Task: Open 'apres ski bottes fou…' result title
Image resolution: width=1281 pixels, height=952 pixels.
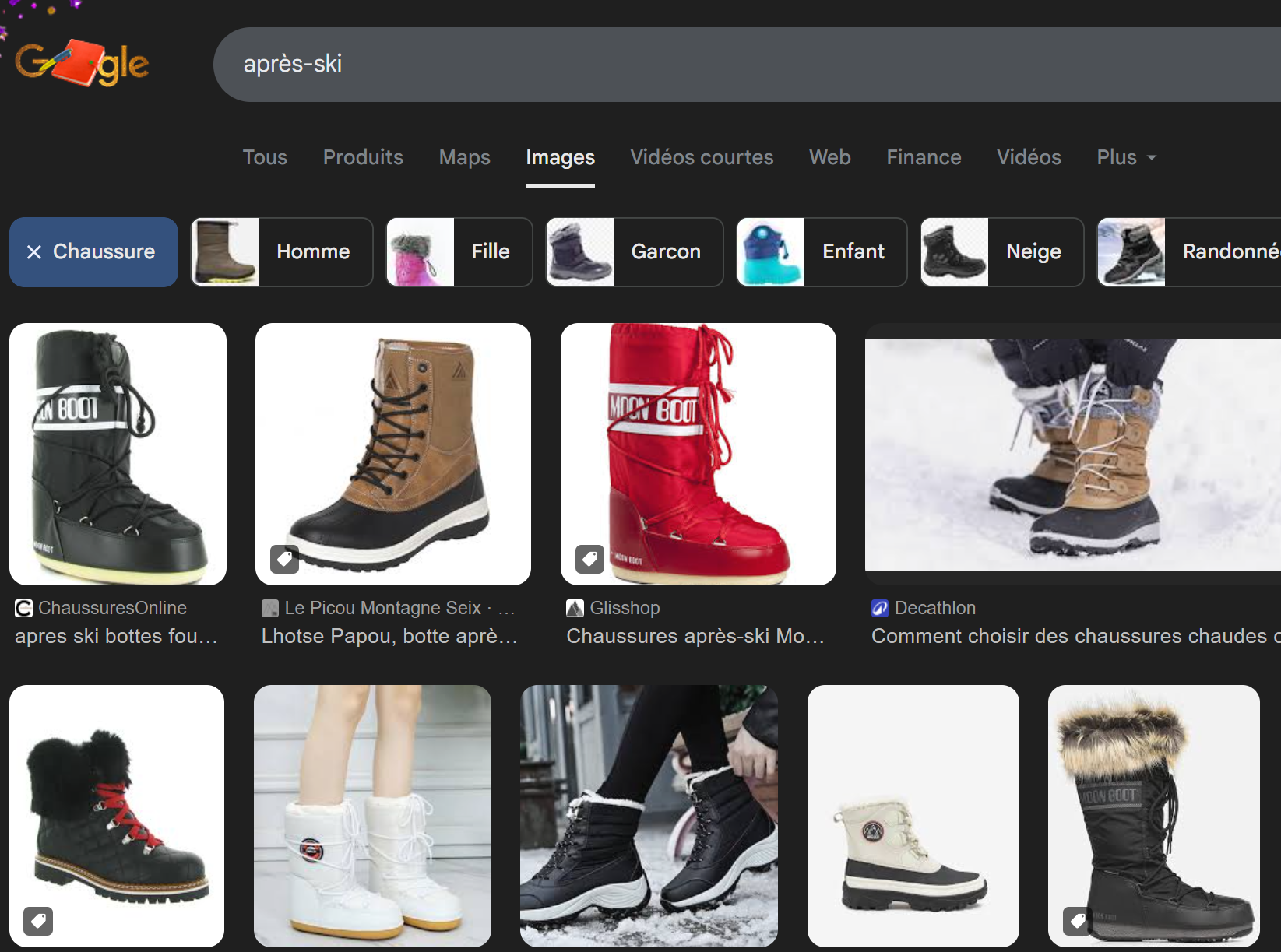Action: pos(116,636)
